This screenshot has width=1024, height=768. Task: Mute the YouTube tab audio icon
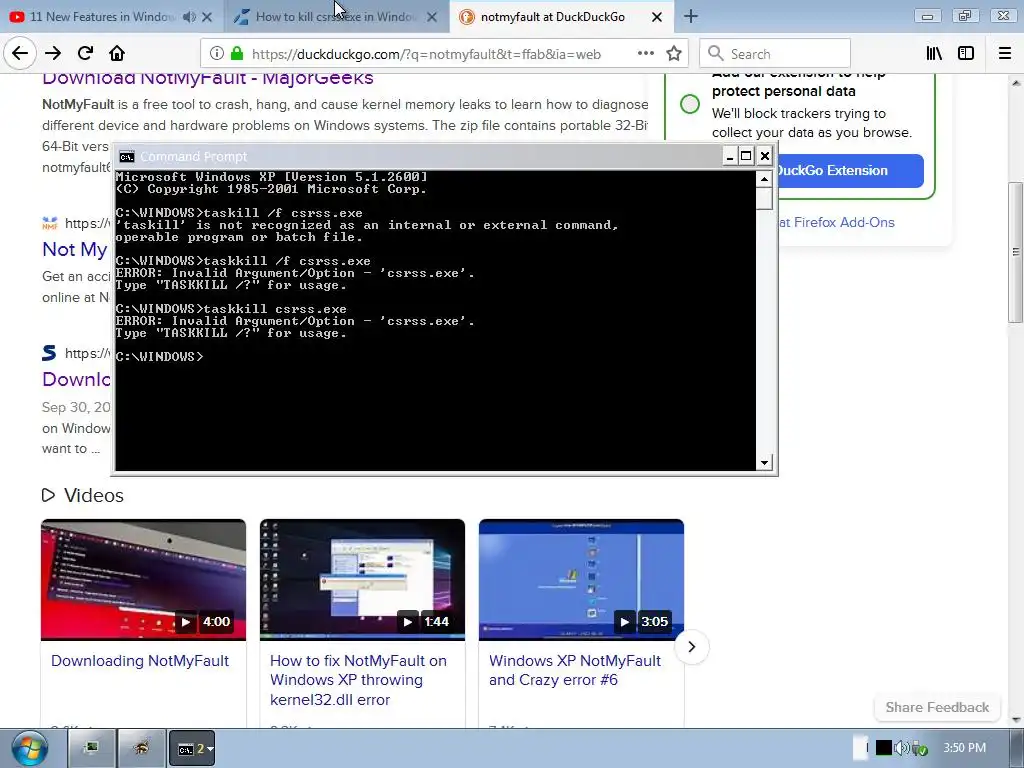click(189, 17)
